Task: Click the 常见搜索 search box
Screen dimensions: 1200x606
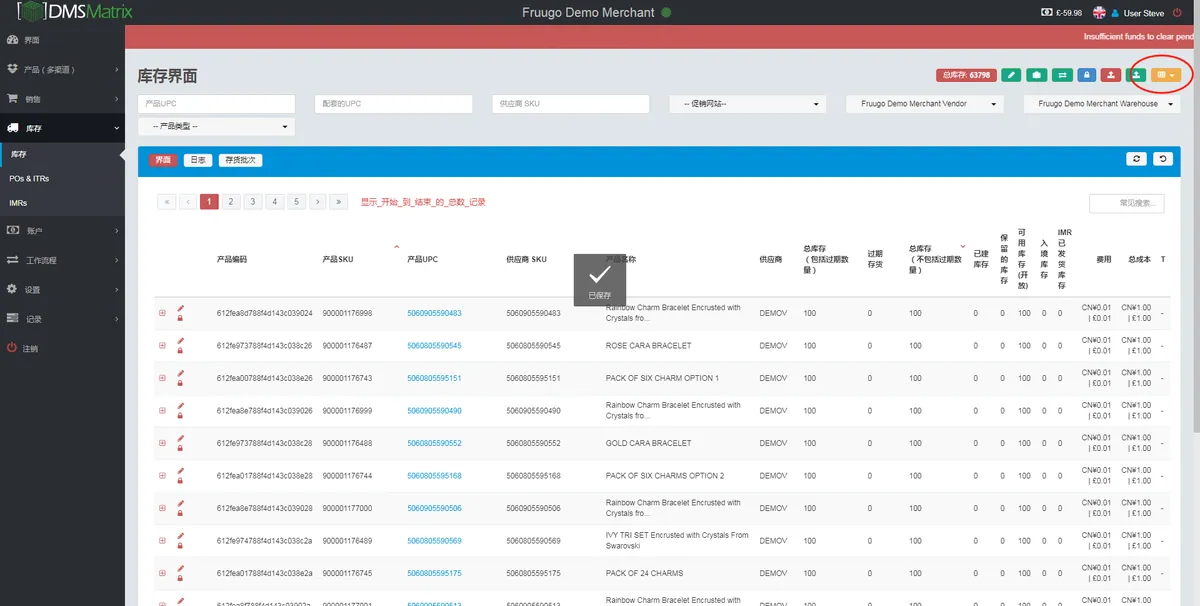Action: (x=1127, y=204)
